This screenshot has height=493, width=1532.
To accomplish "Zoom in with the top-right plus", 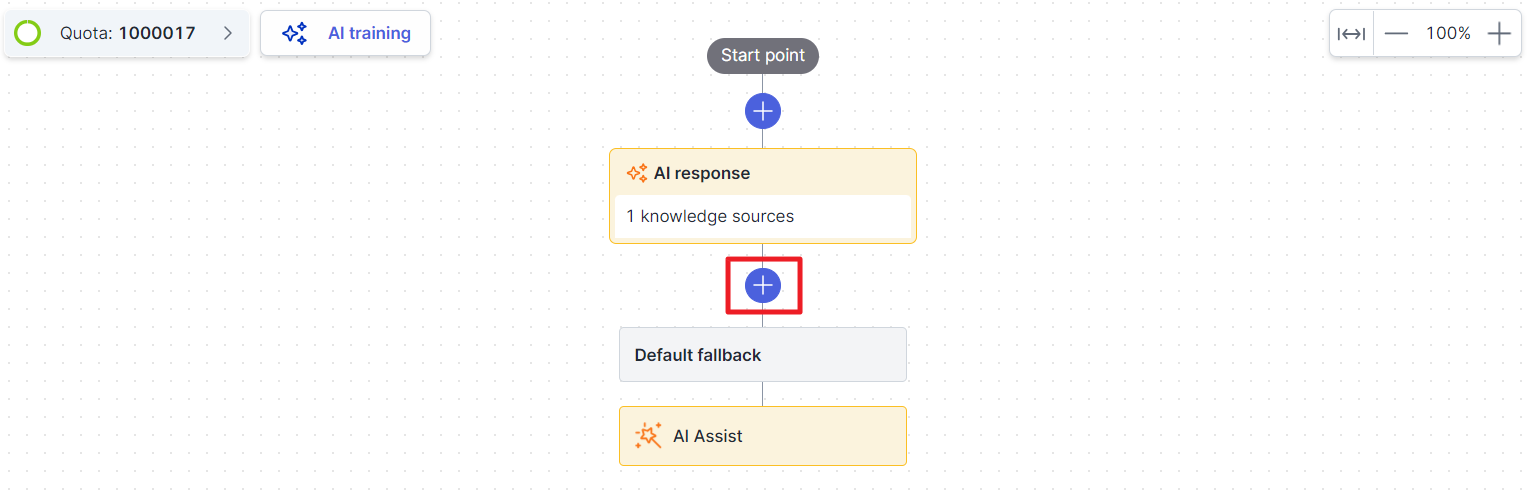I will 1498,34.
